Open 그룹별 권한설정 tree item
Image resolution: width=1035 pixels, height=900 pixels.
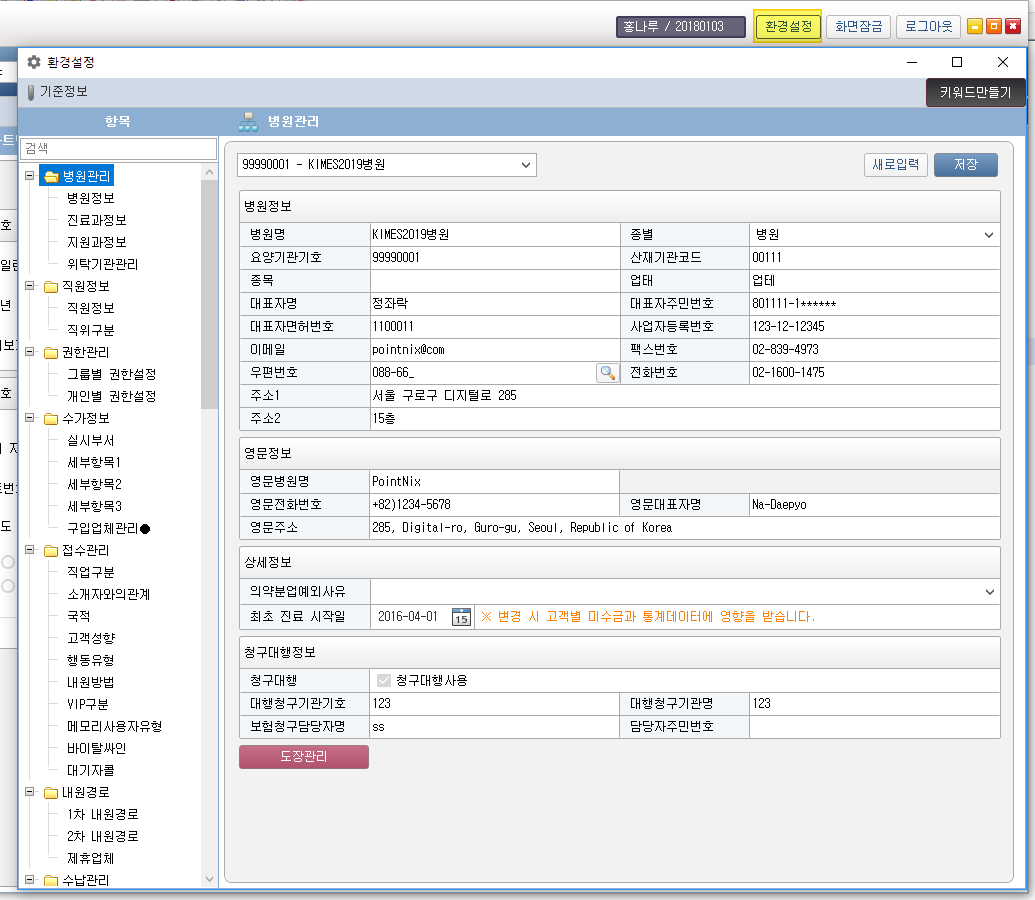pyautogui.click(x=111, y=374)
